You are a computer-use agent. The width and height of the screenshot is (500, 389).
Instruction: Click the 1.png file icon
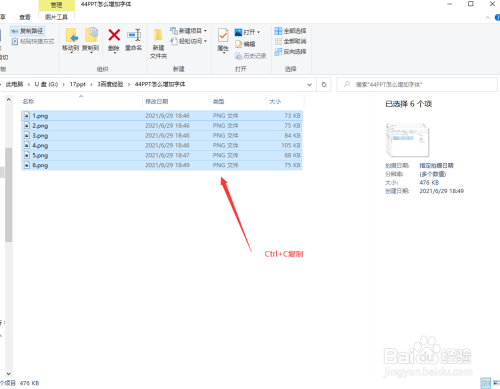[27, 116]
